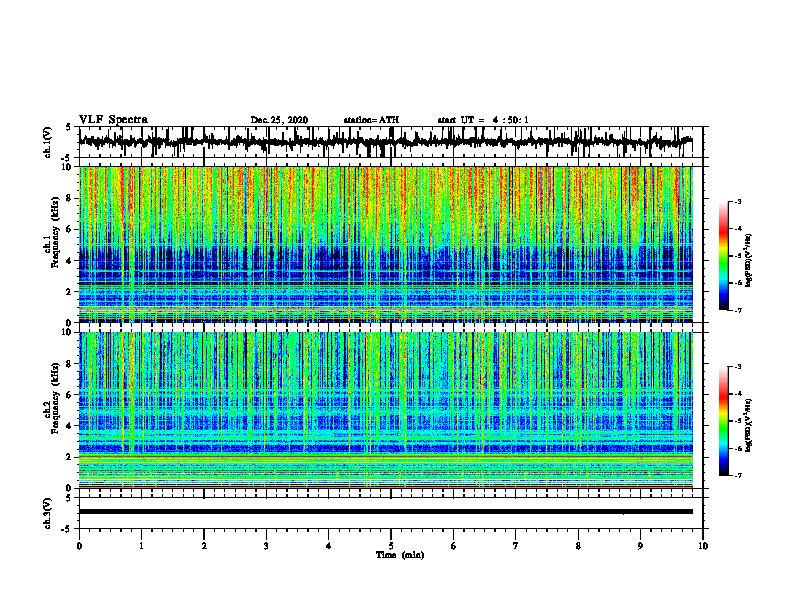Click the "ch.1(V)" axis label
792x612 pixels.
pyautogui.click(x=47, y=142)
